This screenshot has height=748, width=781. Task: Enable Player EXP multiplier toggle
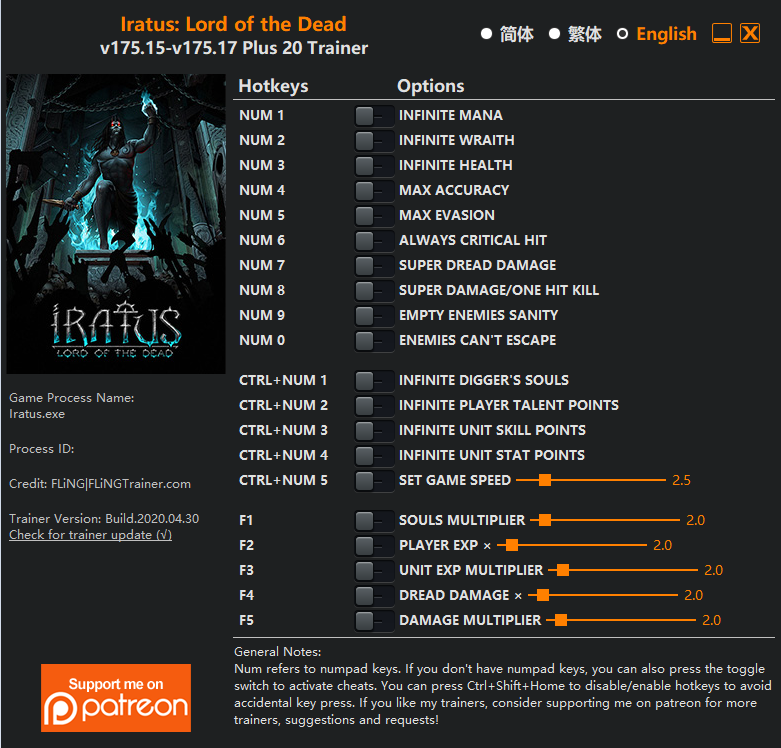pos(374,546)
